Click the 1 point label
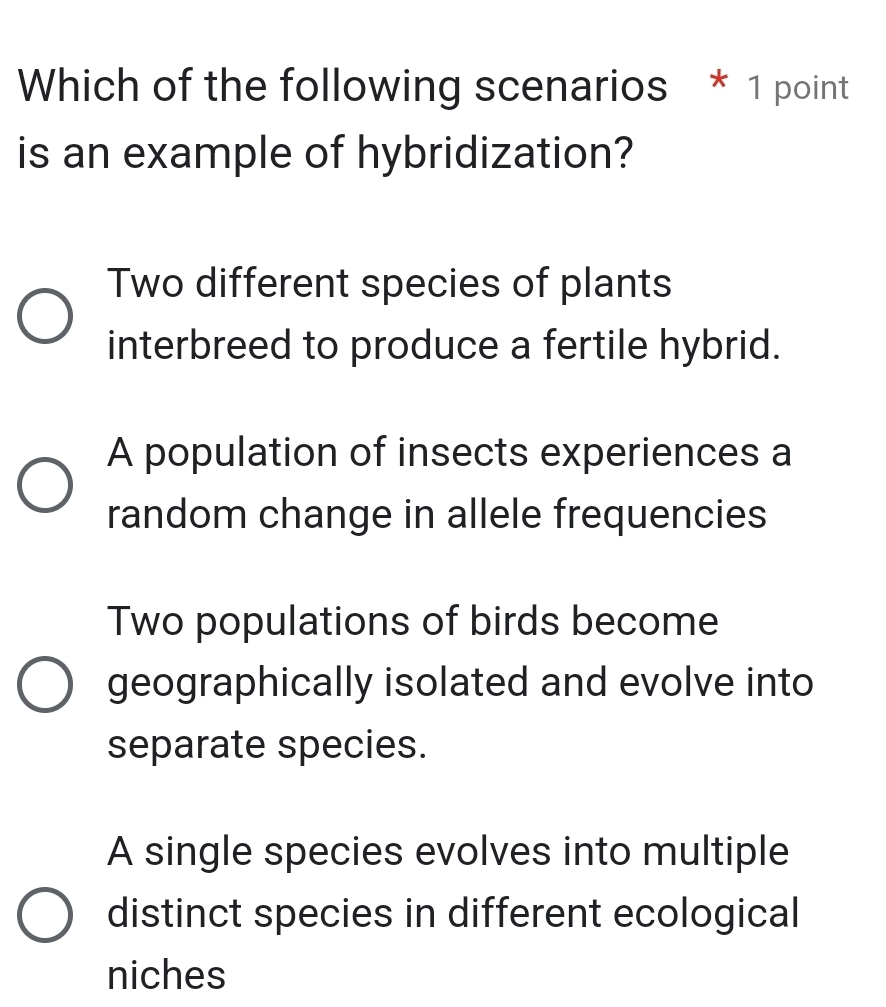Viewport: 886px width, 1007px height. tap(797, 88)
